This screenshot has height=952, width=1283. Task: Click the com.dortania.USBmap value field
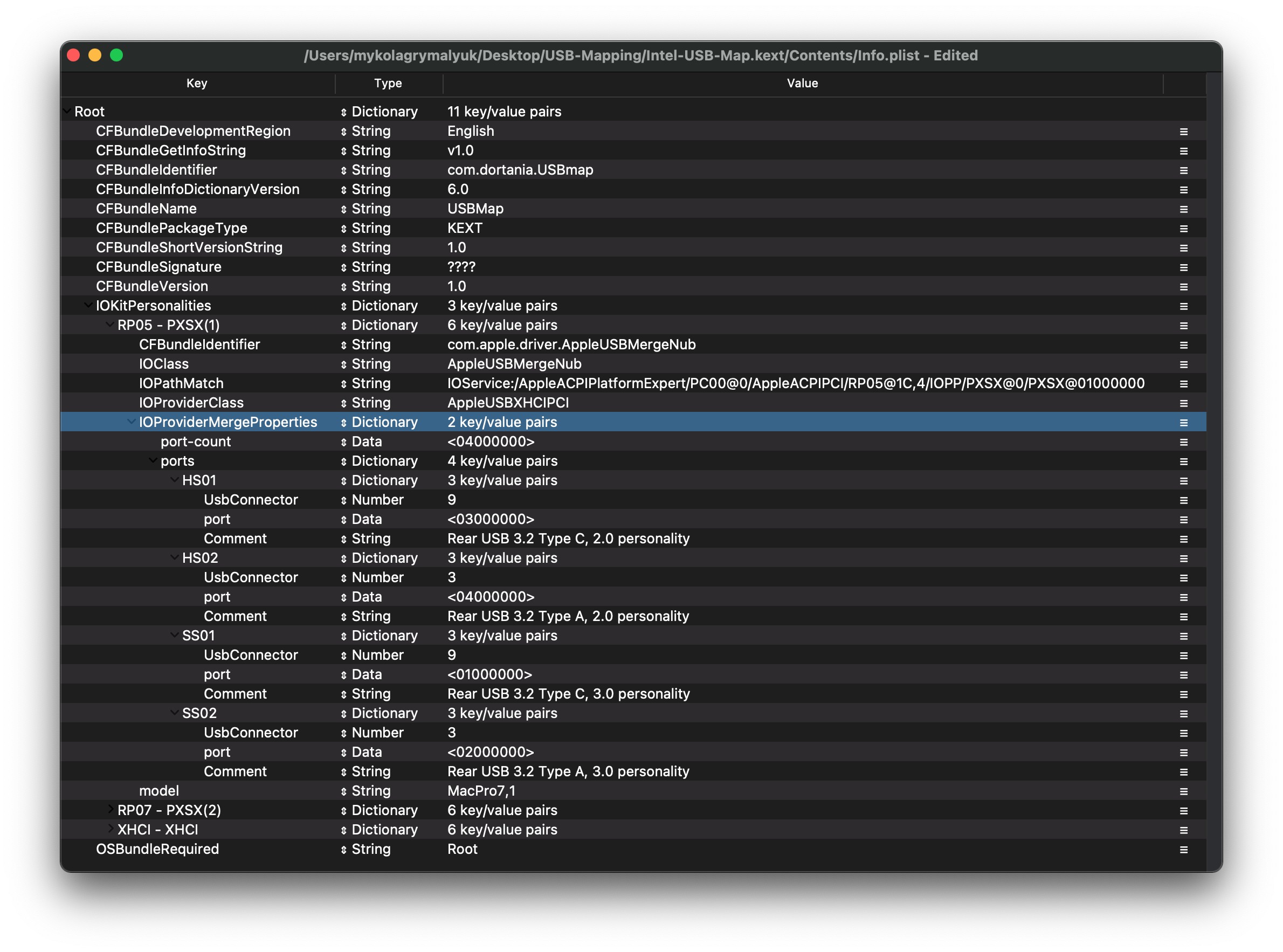(520, 170)
